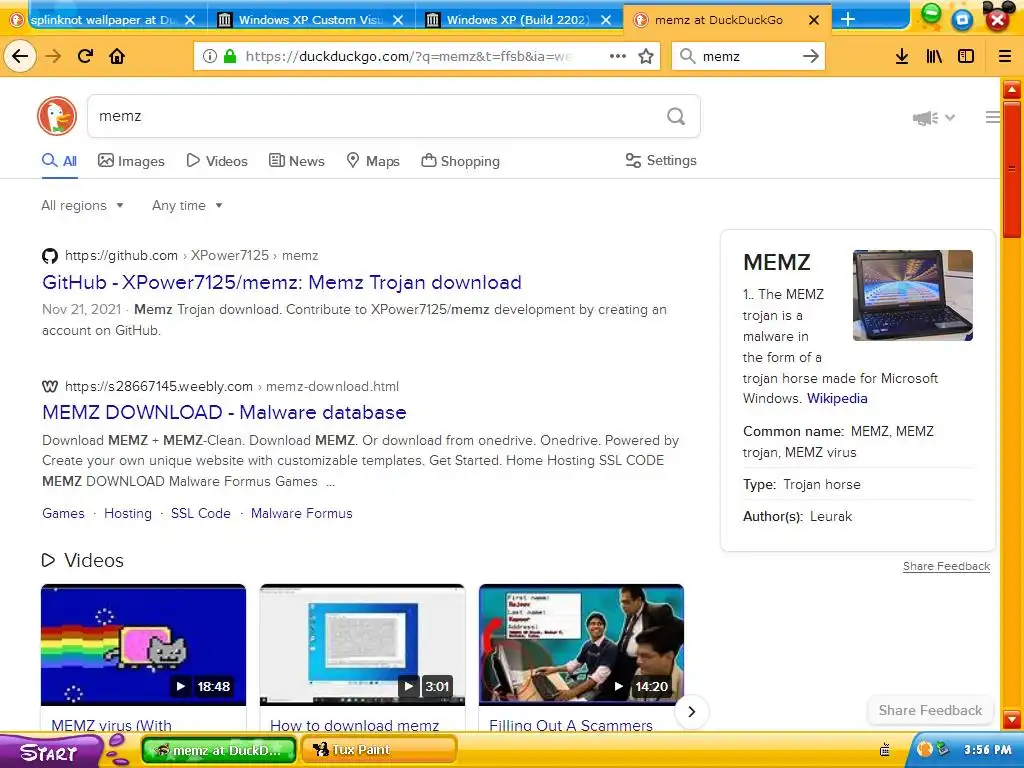Switch to Tux Paint in taskbar
Viewport: 1024px width, 768px height.
click(378, 749)
